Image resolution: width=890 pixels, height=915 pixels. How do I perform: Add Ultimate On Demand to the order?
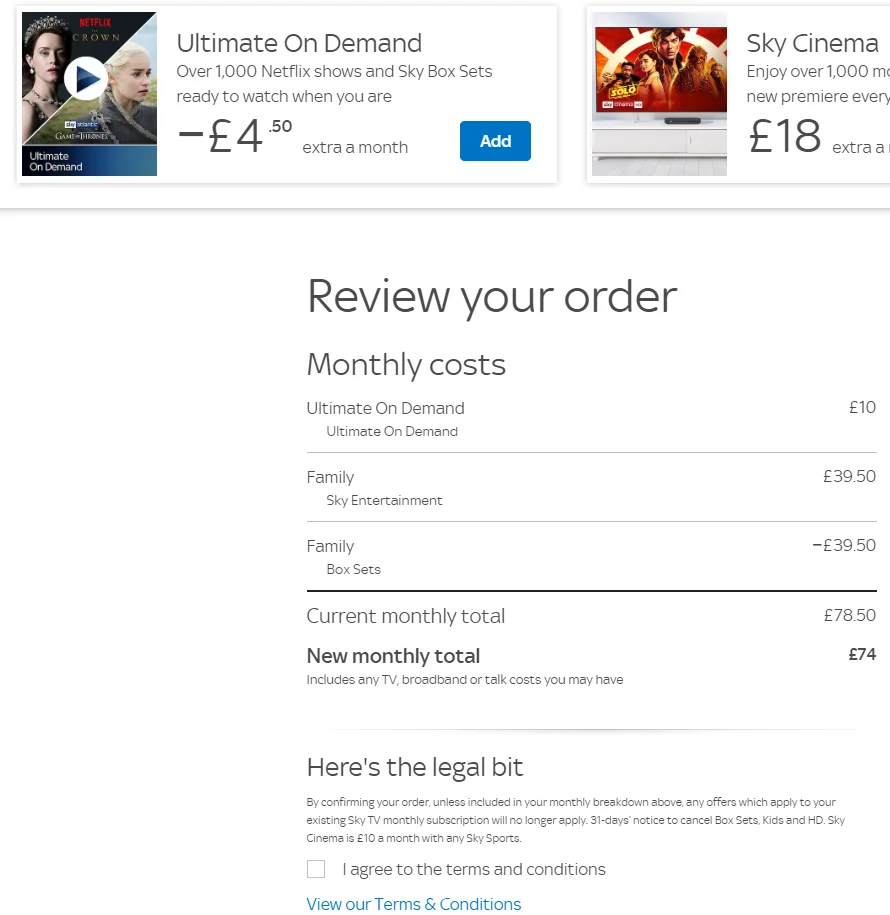point(495,141)
